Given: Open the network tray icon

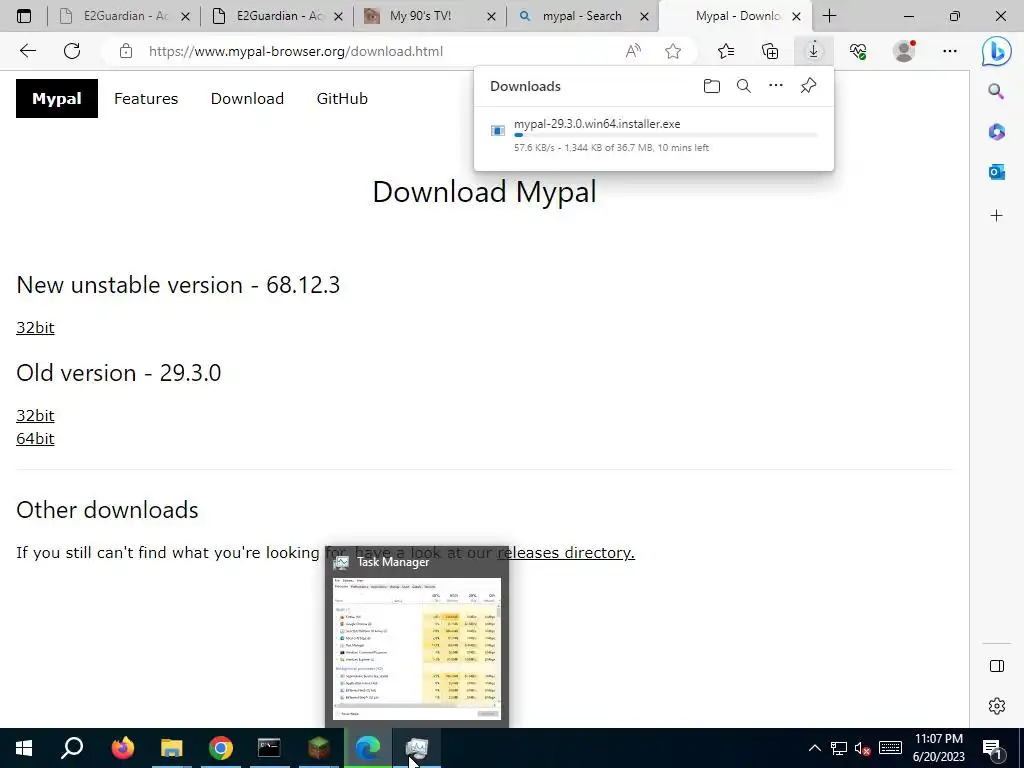Looking at the screenshot, I should pyautogui.click(x=839, y=748).
